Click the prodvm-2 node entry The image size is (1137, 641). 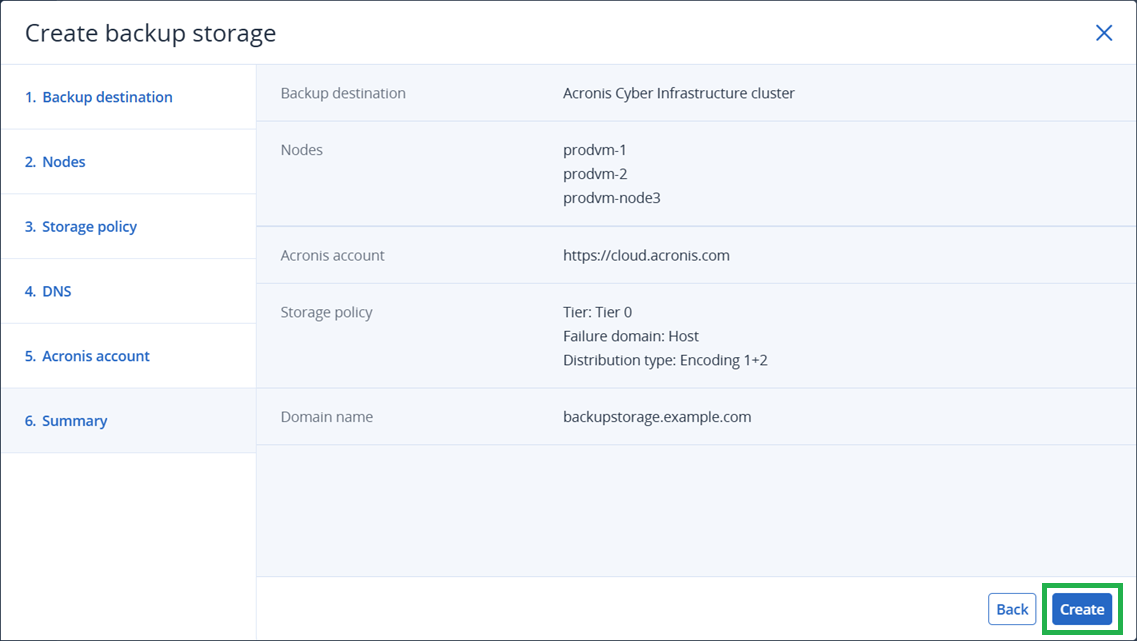pyautogui.click(x=595, y=174)
